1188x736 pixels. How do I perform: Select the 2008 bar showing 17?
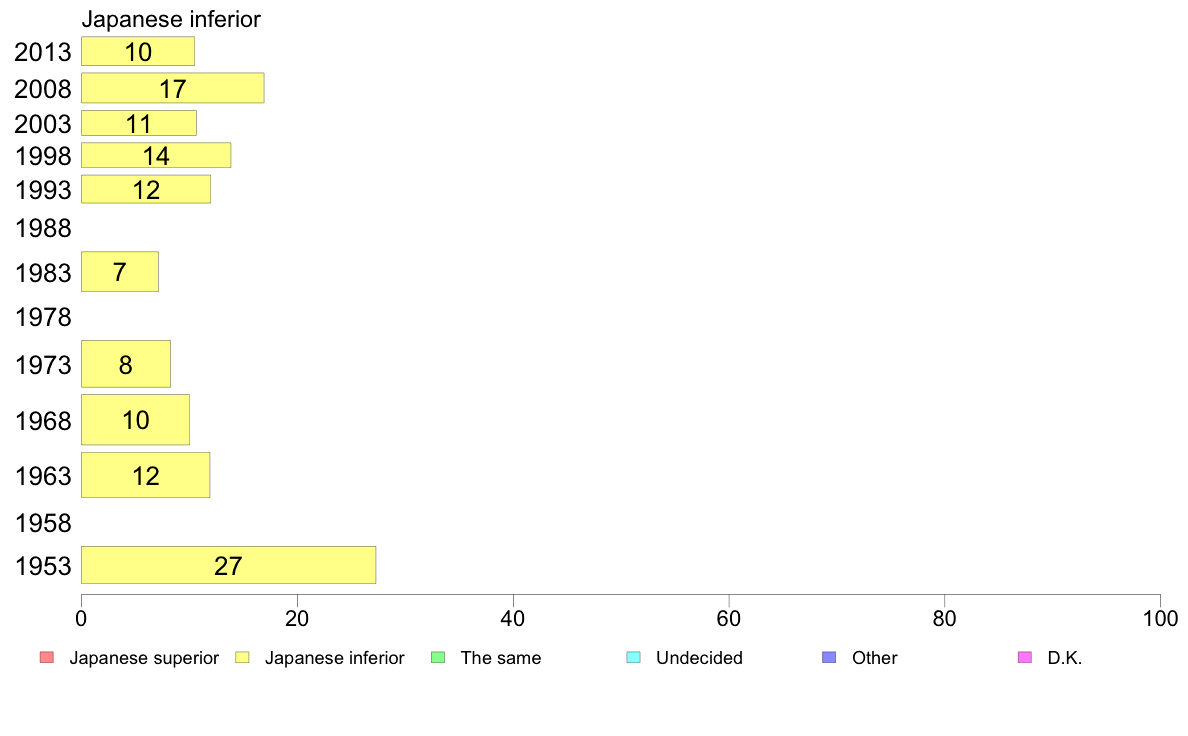point(173,88)
